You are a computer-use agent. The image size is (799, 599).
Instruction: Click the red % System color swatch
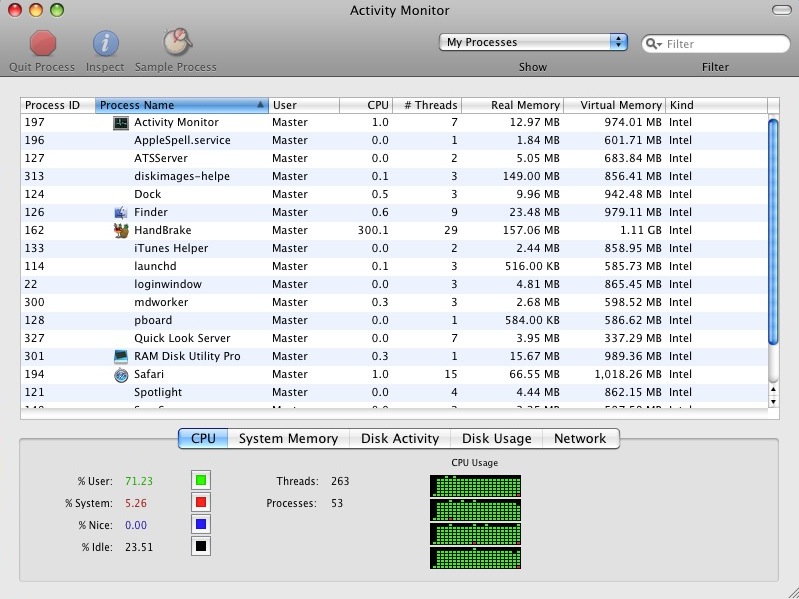201,503
